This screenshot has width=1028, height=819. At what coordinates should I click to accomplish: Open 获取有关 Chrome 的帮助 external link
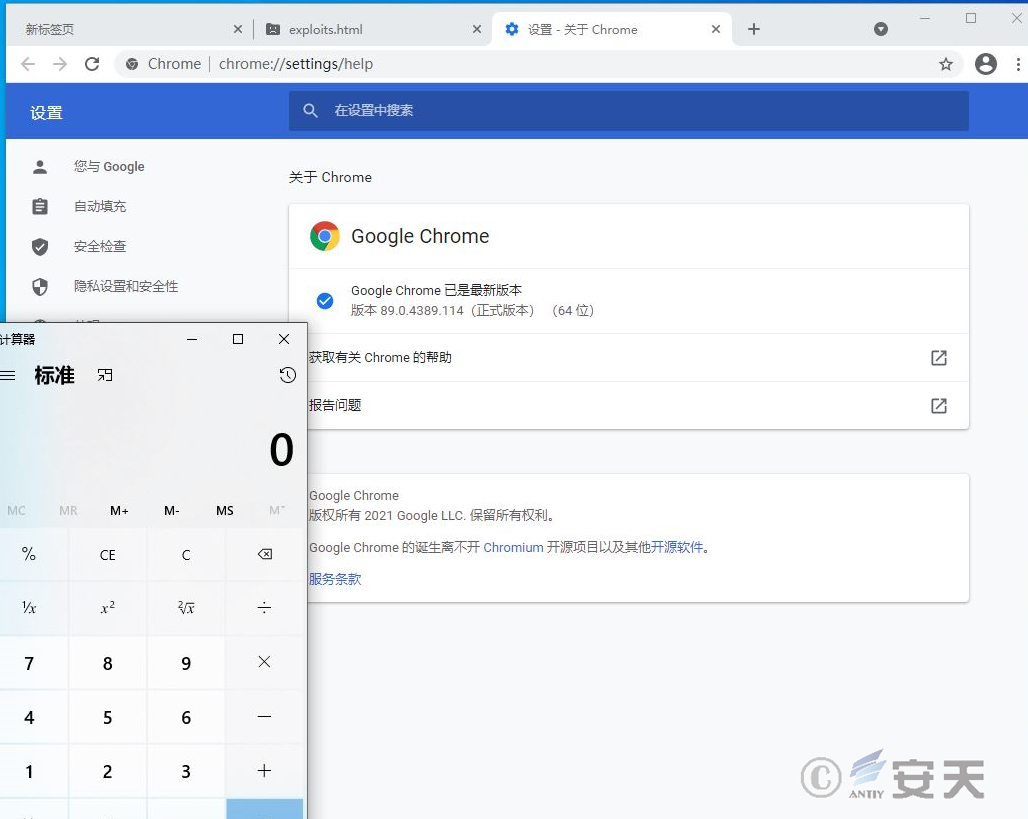[628, 357]
